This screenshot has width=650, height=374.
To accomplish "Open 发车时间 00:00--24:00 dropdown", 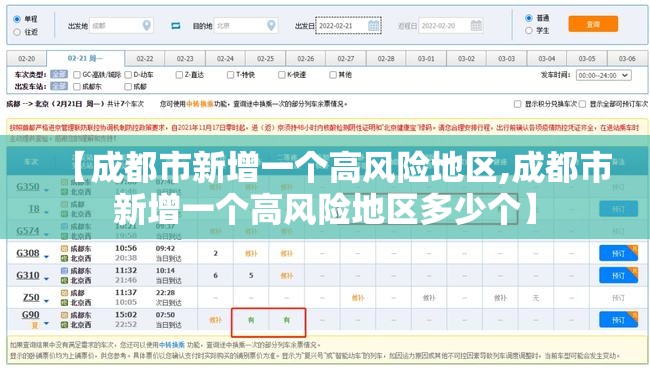I will pyautogui.click(x=604, y=75).
